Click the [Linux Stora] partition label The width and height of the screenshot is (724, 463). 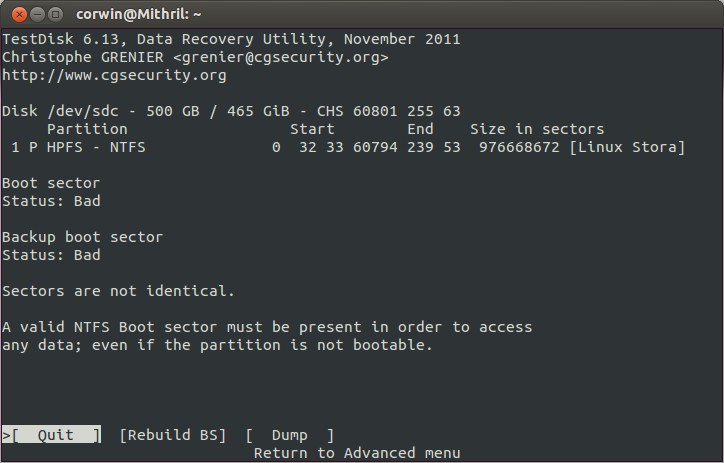coord(627,147)
